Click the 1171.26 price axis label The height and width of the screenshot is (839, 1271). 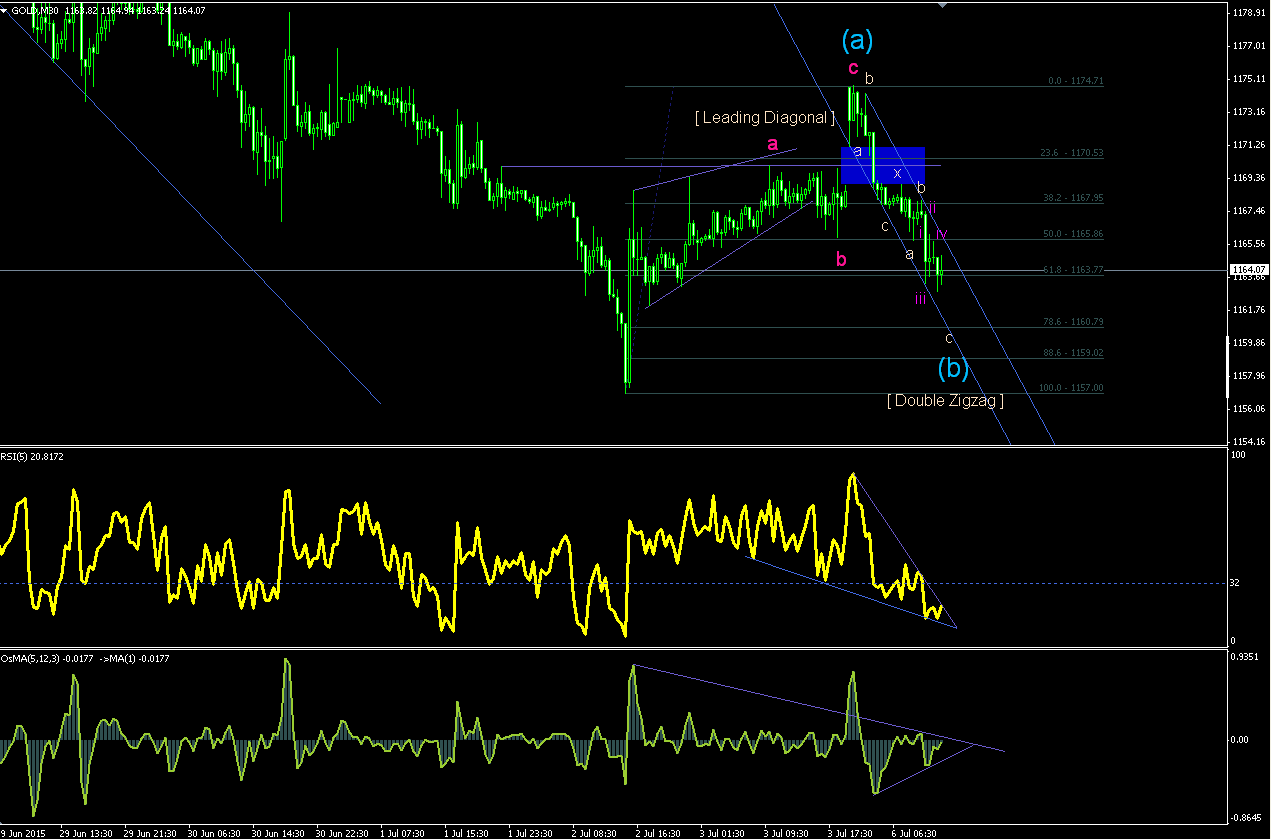tap(1249, 145)
